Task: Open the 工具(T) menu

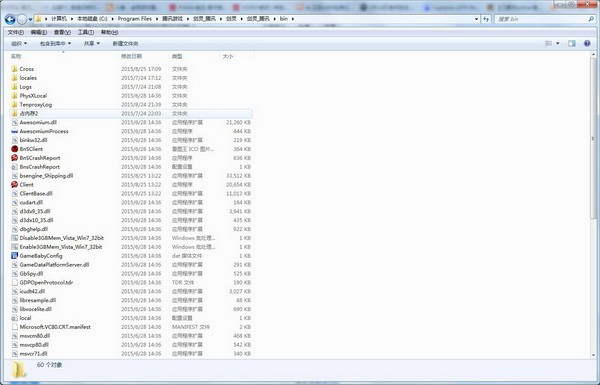Action: tap(86, 32)
